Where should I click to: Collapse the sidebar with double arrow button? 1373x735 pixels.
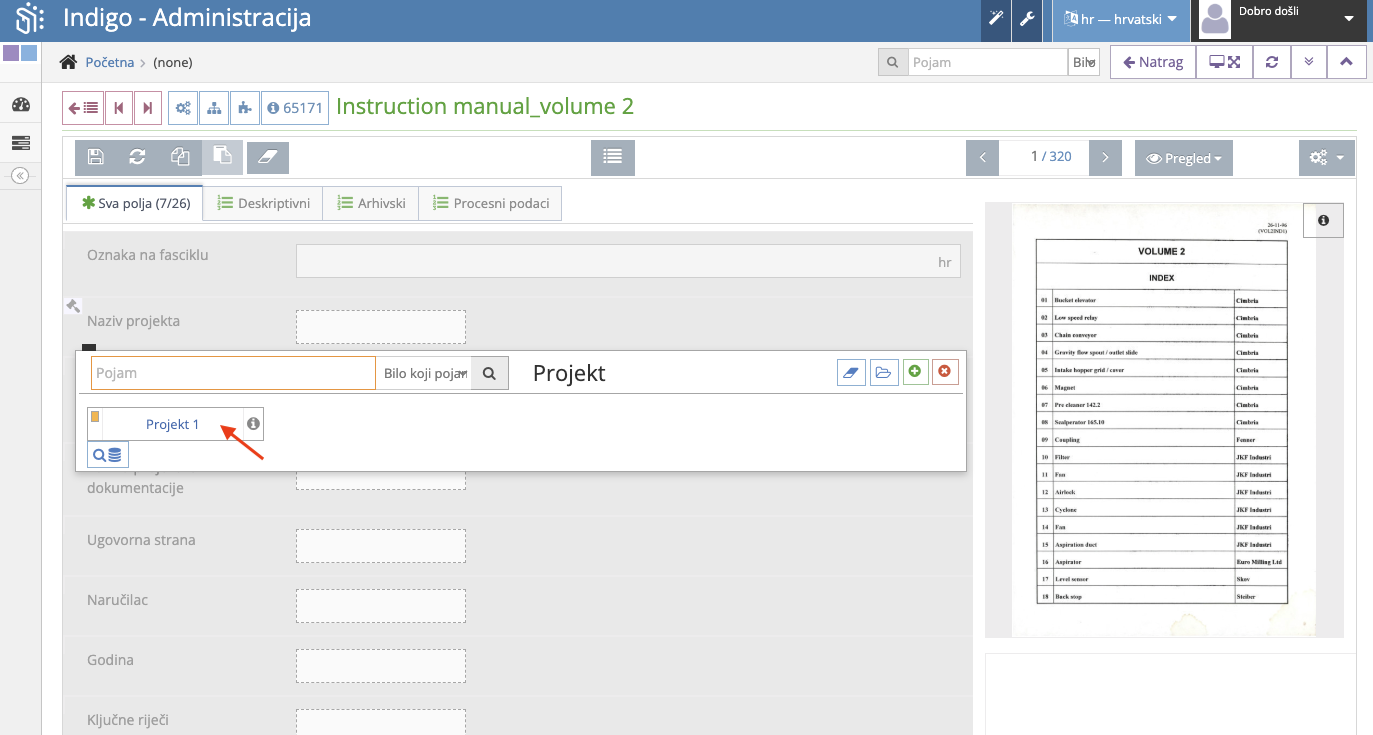click(x=20, y=176)
